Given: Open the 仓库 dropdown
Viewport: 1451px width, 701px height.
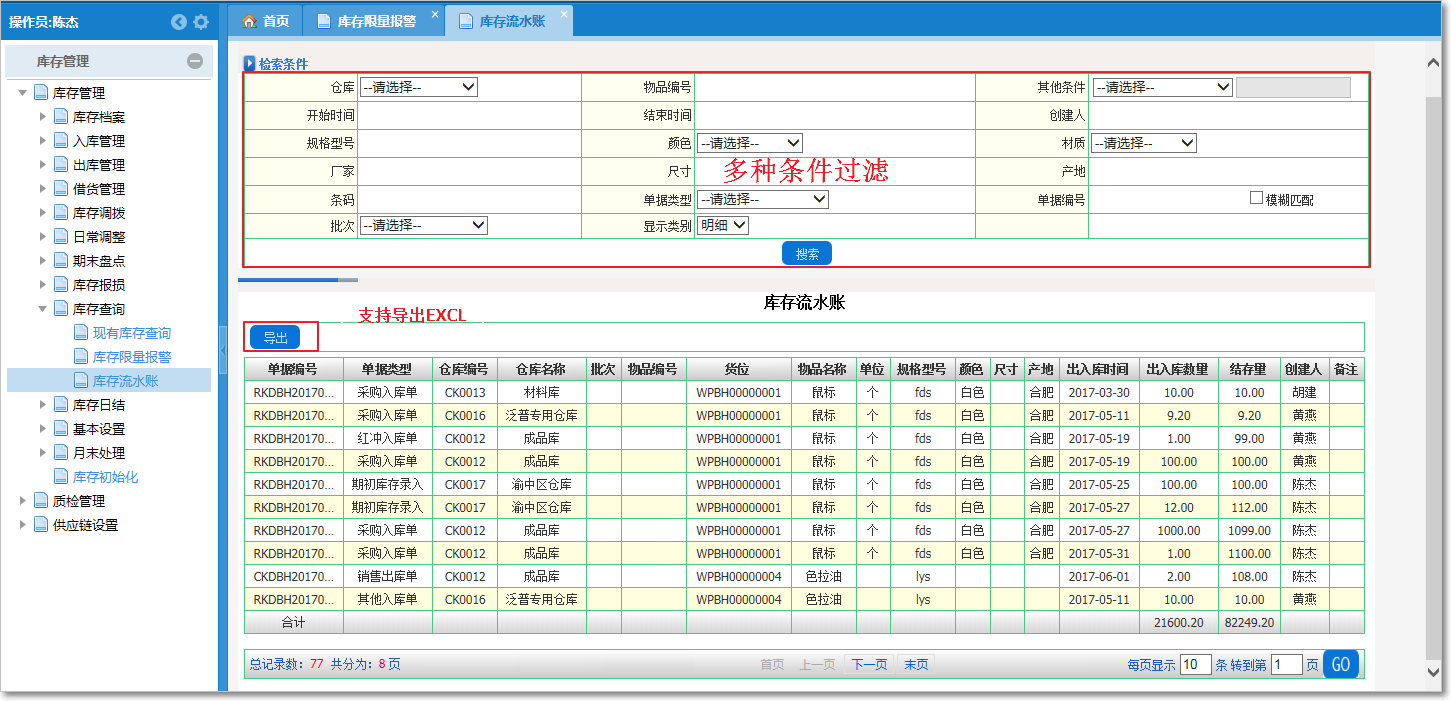Looking at the screenshot, I should 418,87.
